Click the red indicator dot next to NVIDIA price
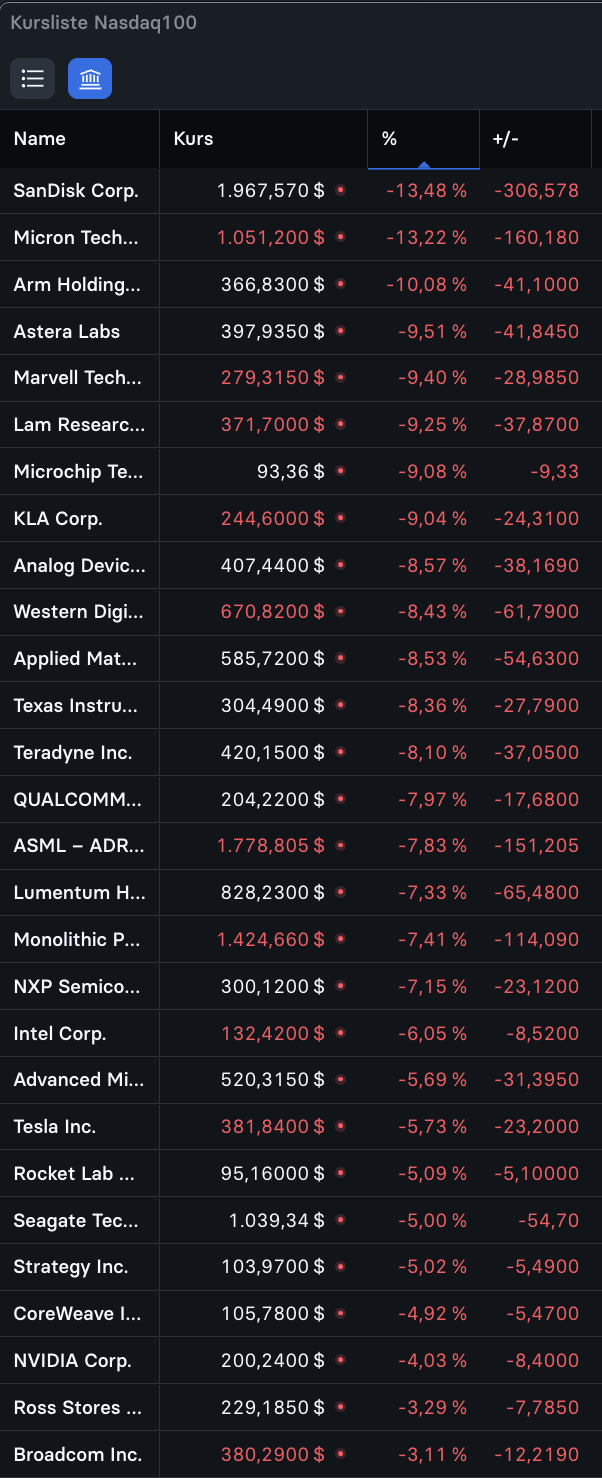602x1478 pixels. [x=340, y=1361]
